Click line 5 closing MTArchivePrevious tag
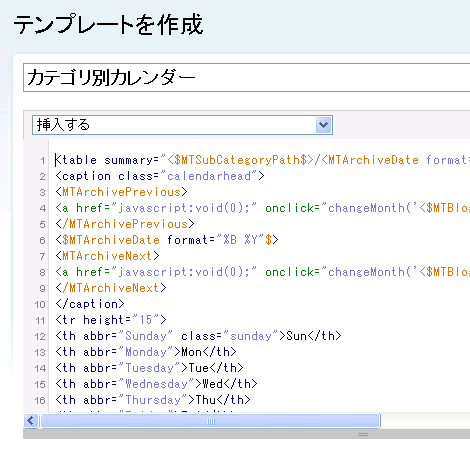This screenshot has width=470, height=454. 125,224
